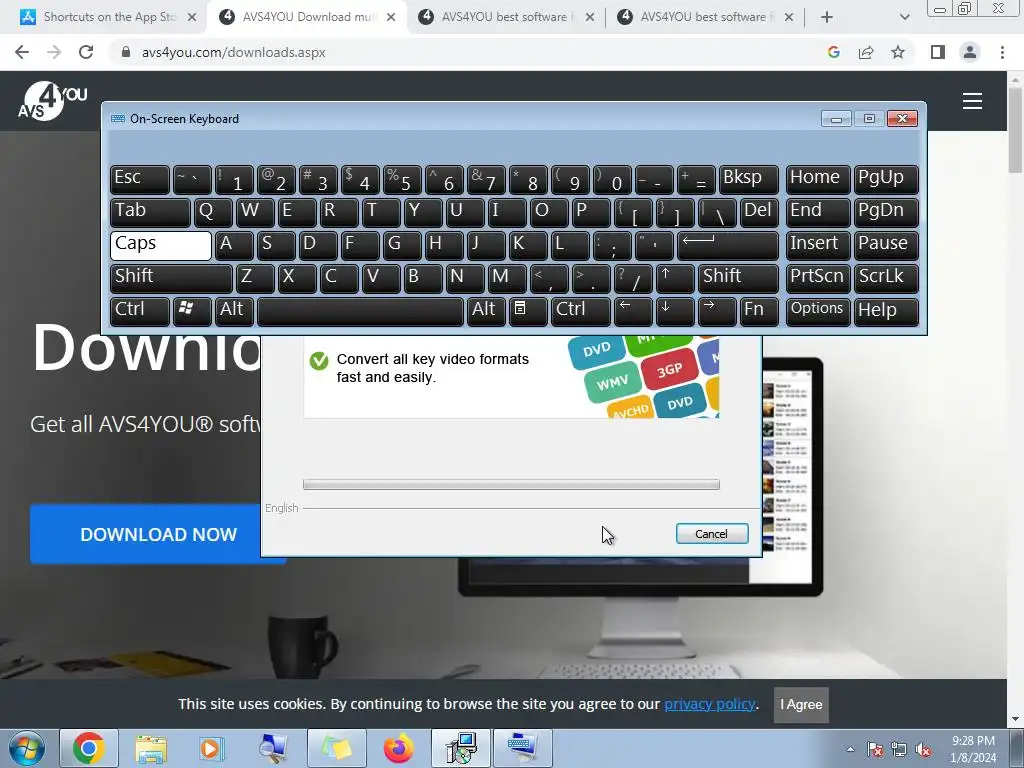Click left Shift key on On-Screen Keyboard
The height and width of the screenshot is (768, 1024).
(x=171, y=278)
